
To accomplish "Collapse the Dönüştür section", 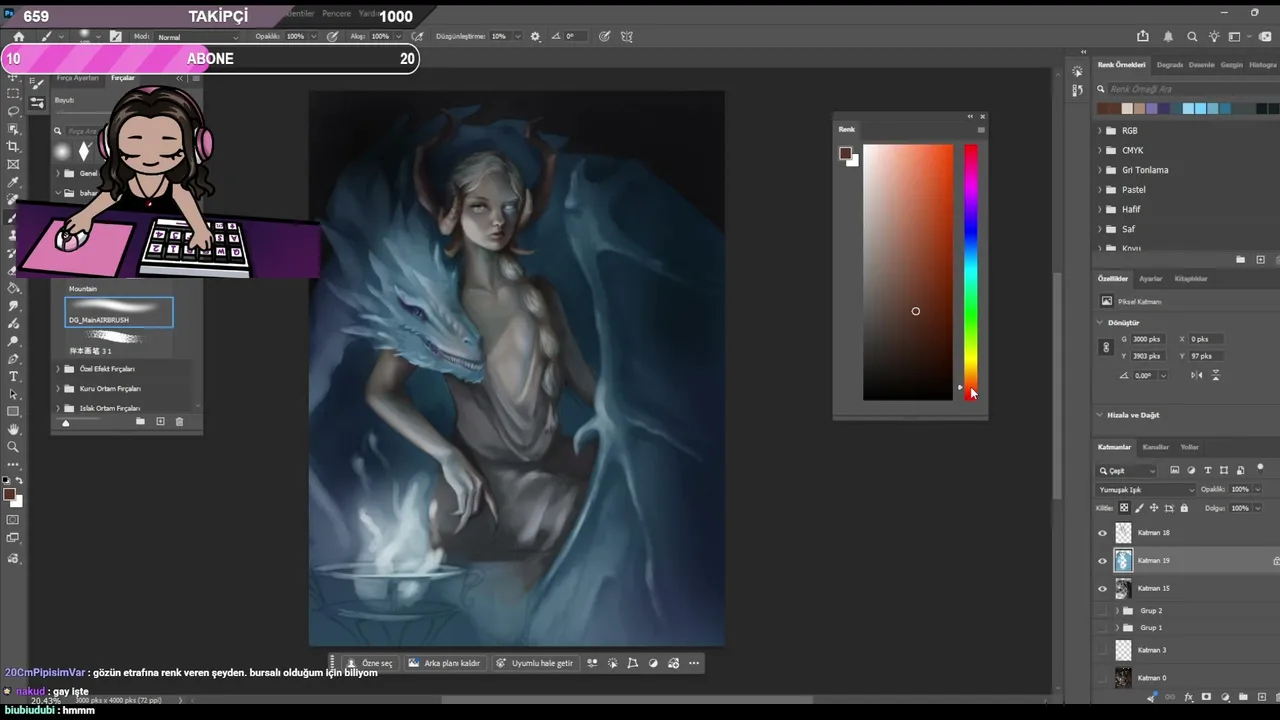I will point(1100,323).
